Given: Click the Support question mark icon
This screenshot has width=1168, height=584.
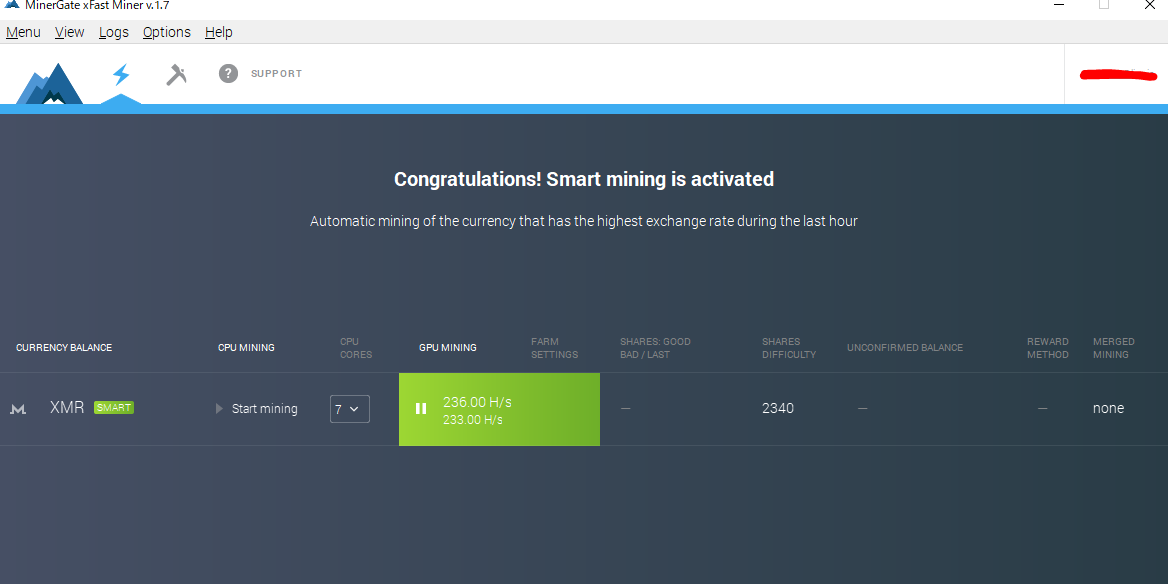Looking at the screenshot, I should point(229,73).
